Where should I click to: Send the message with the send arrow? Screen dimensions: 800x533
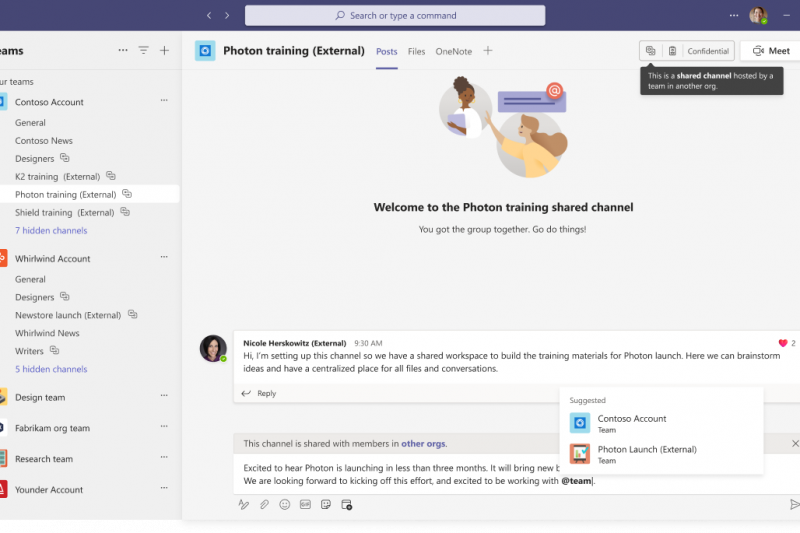pos(794,504)
